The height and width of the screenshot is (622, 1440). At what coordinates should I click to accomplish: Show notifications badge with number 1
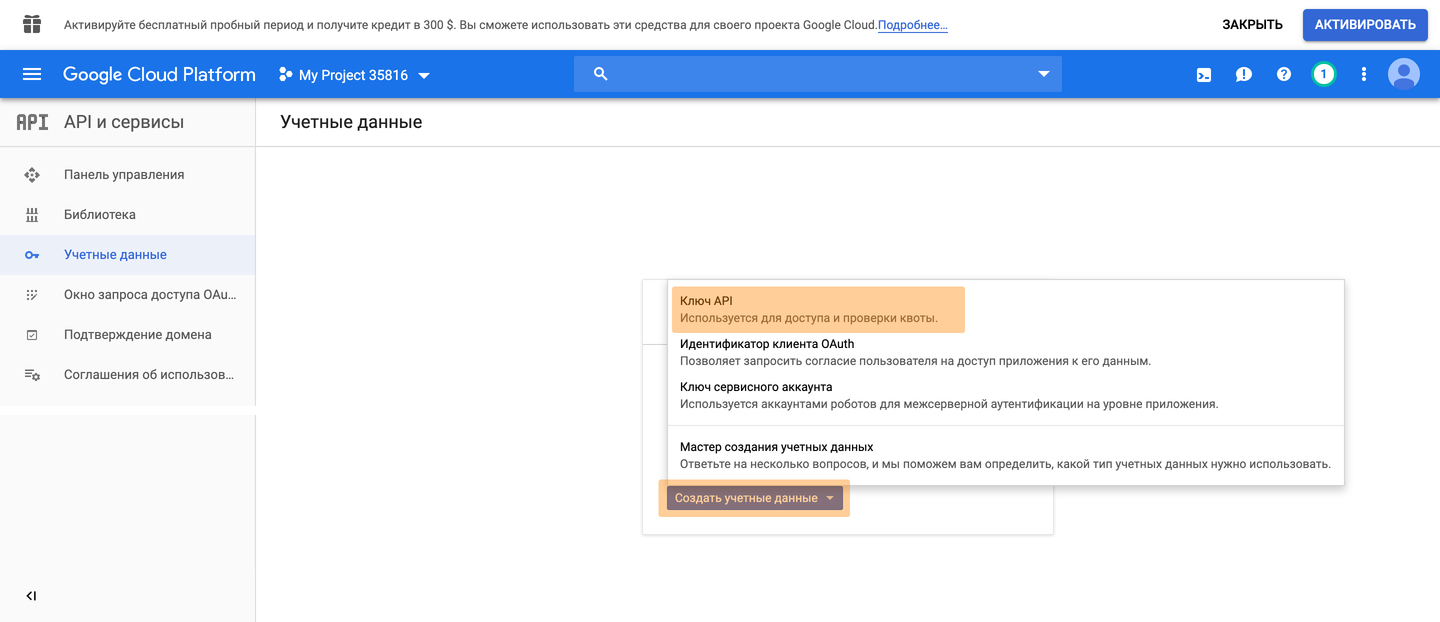[1323, 74]
